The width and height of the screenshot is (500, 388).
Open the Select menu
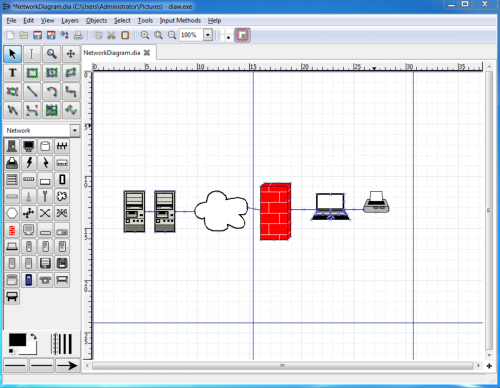coord(122,21)
